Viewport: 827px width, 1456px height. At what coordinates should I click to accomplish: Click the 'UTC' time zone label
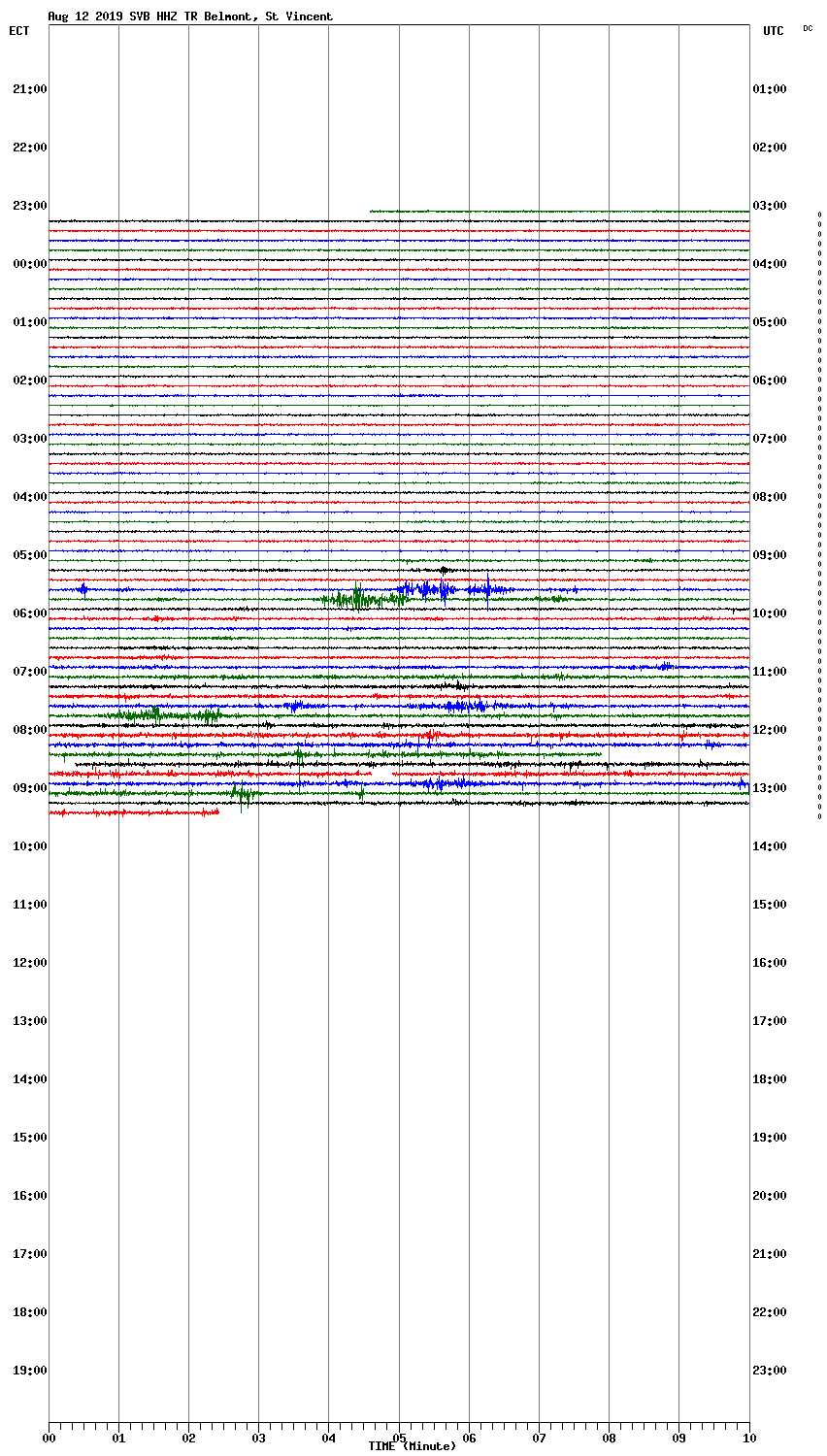pos(774,31)
